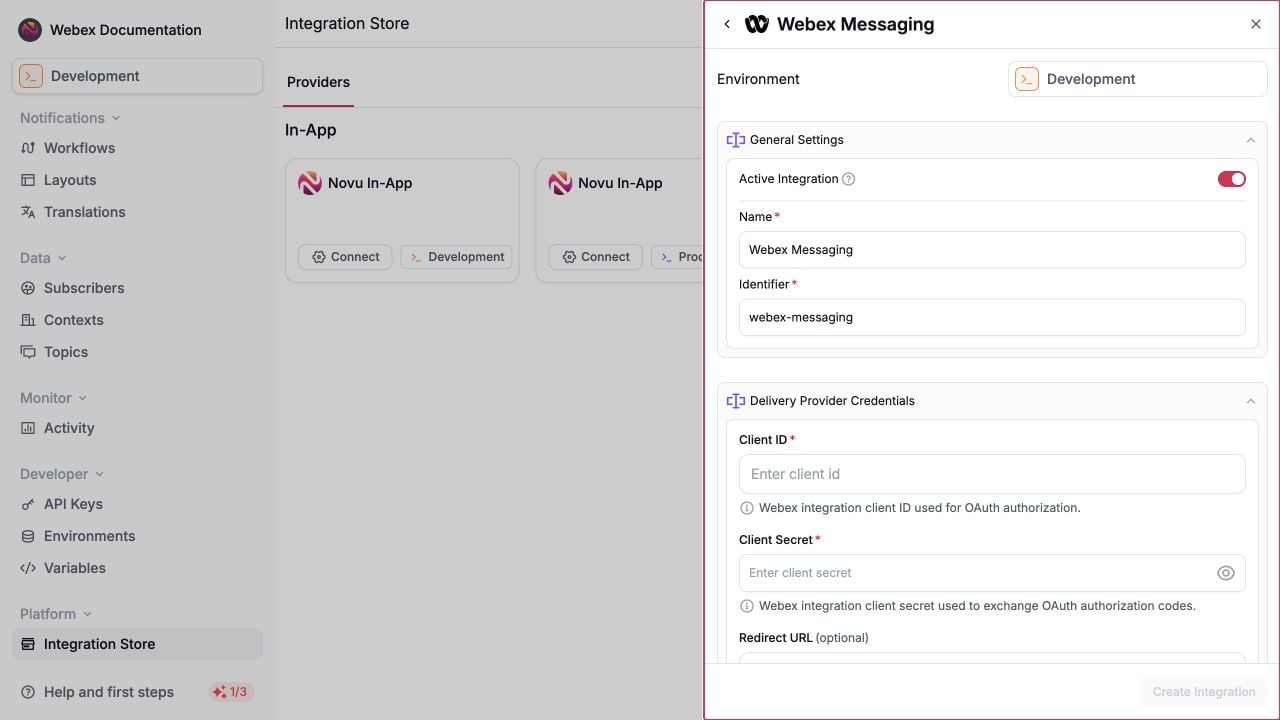Click the Workflows sidebar icon
The image size is (1280, 720).
point(28,148)
